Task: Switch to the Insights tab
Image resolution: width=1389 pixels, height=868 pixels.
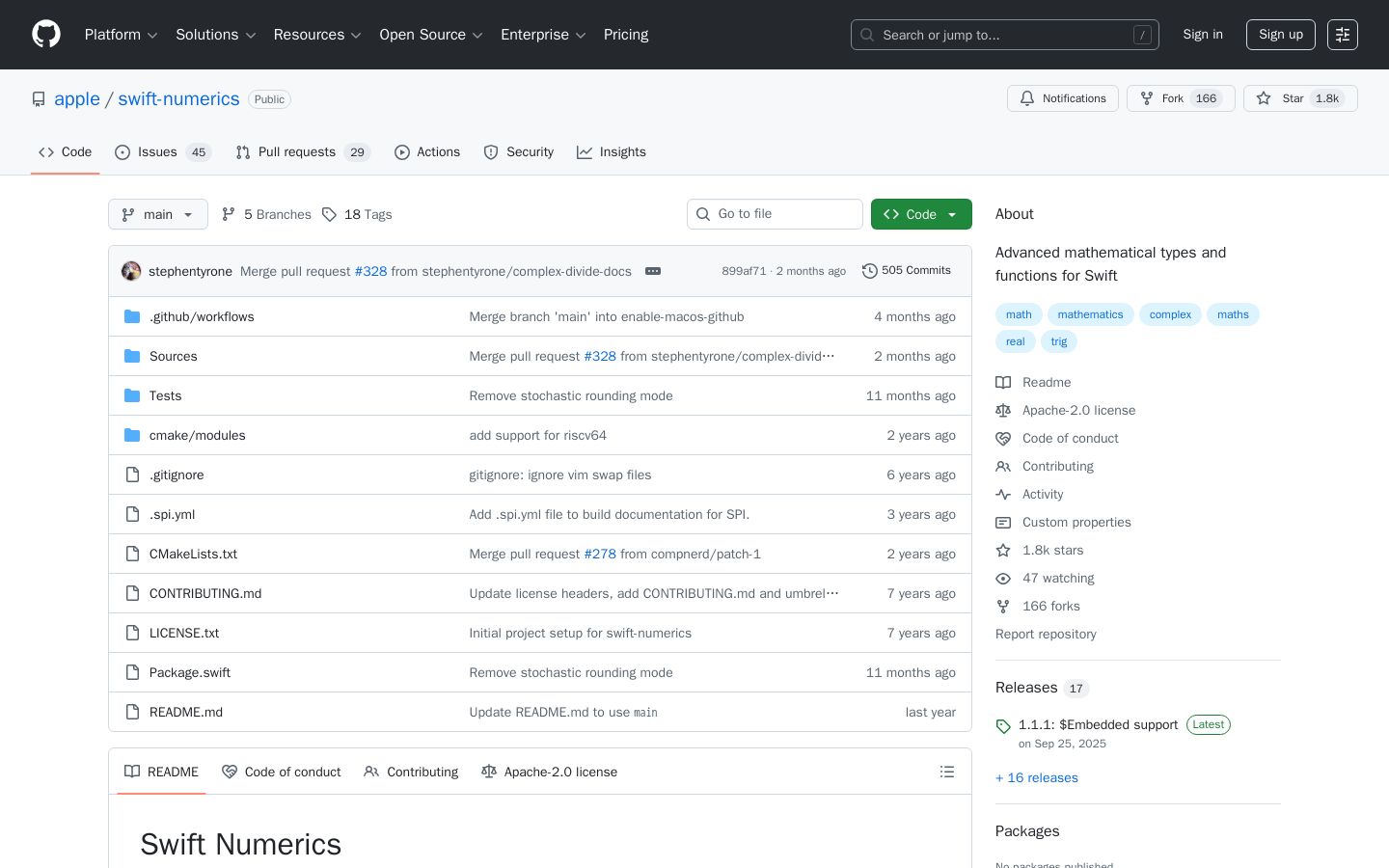Action: [612, 152]
